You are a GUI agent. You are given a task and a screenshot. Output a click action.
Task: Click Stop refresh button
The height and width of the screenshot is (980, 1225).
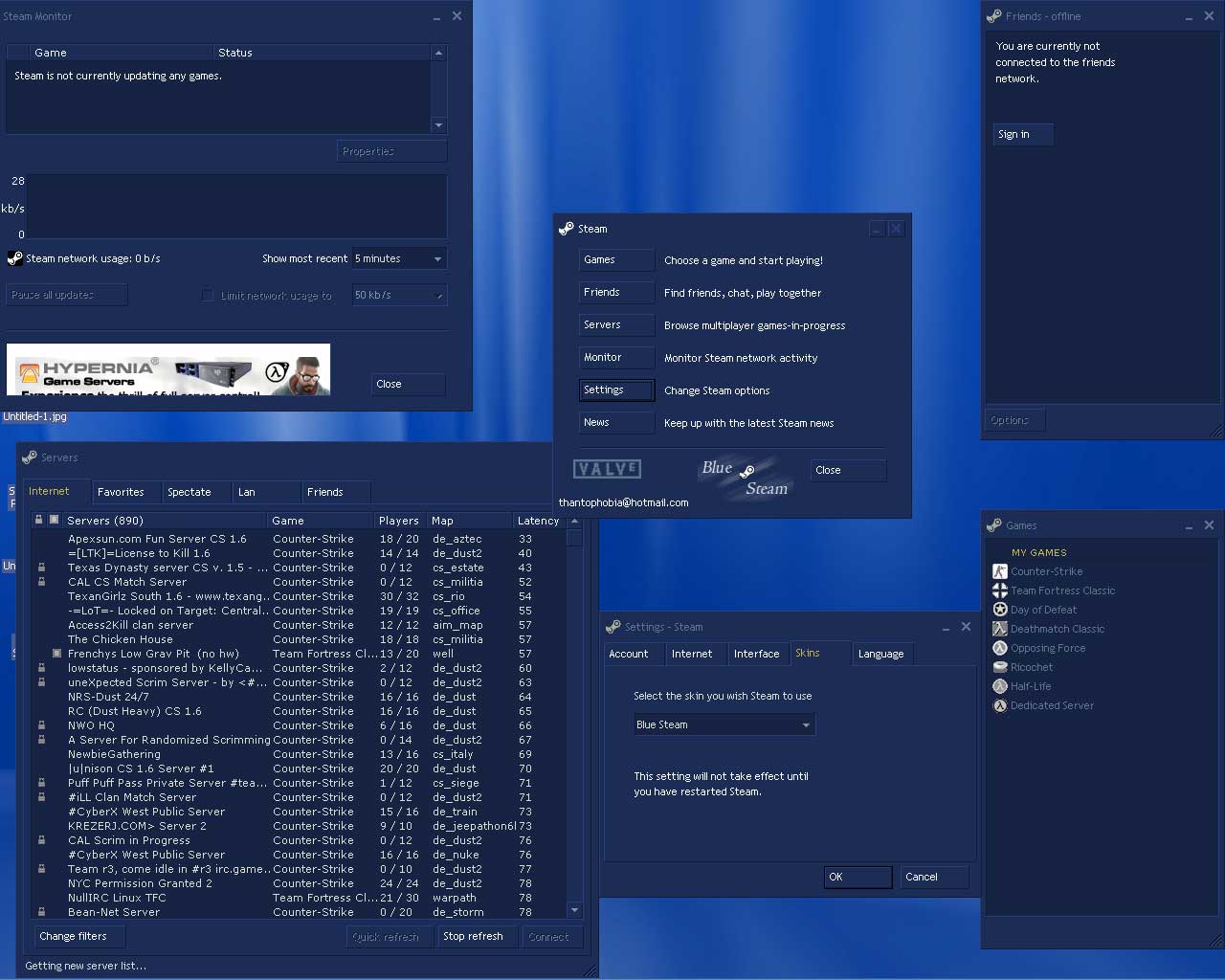[x=479, y=936]
